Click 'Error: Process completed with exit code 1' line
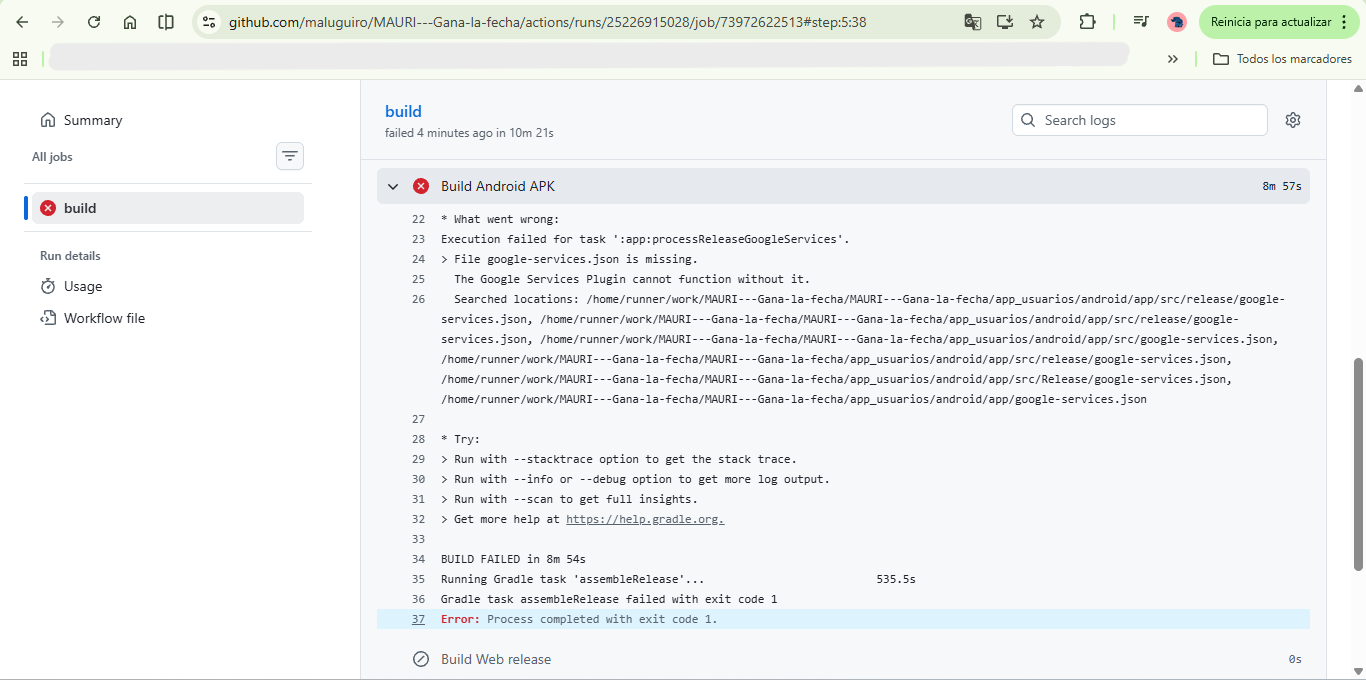This screenshot has width=1366, height=680. (x=579, y=619)
